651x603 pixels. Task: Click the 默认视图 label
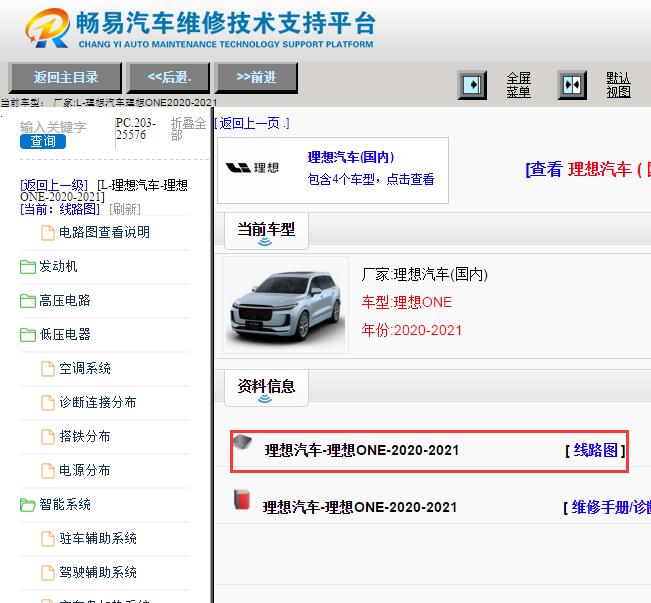coord(618,85)
